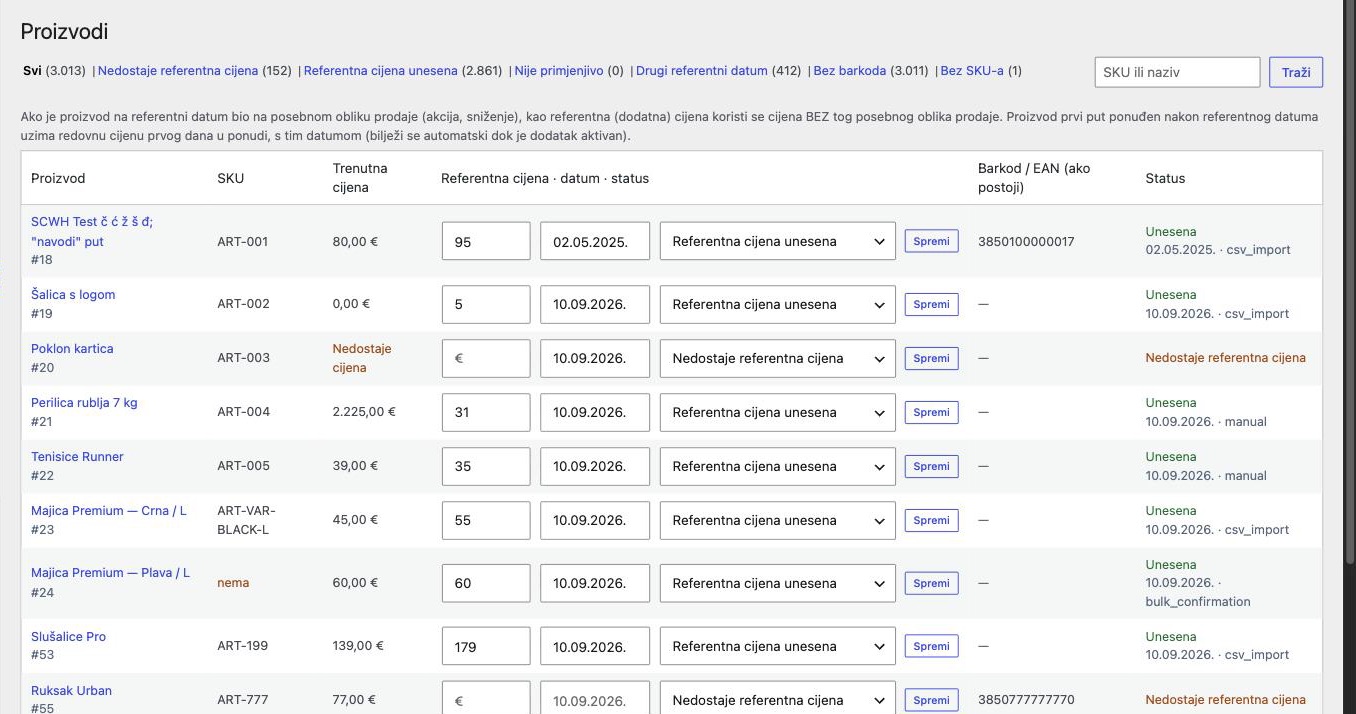Viewport: 1356px width, 714px height.
Task: Open Šalica s logom product link
Action: (x=73, y=295)
